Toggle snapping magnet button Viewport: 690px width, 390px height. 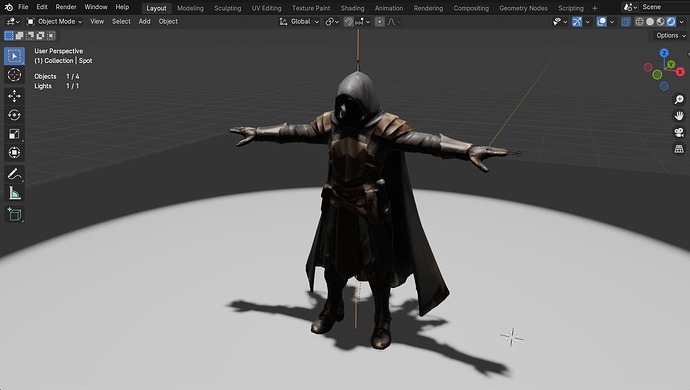click(x=349, y=22)
